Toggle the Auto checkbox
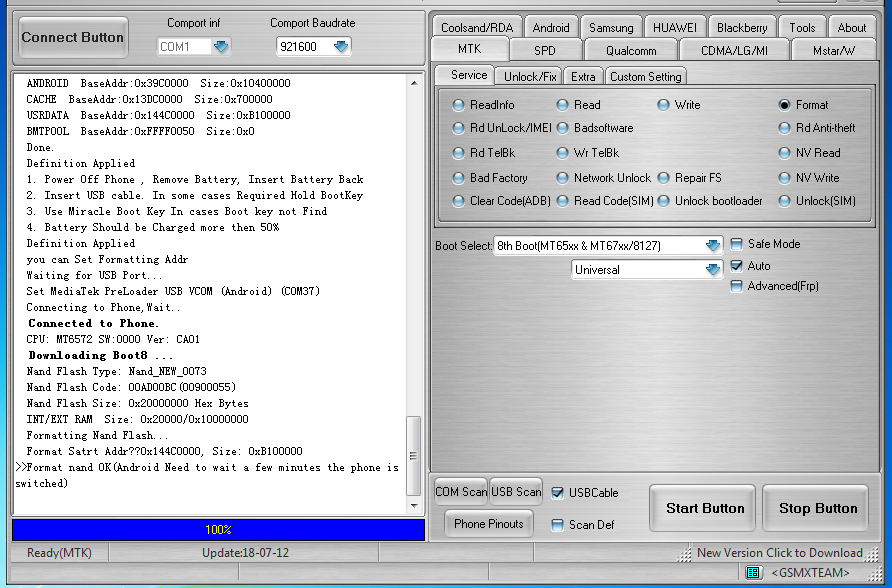This screenshot has height=588, width=892. click(x=737, y=266)
